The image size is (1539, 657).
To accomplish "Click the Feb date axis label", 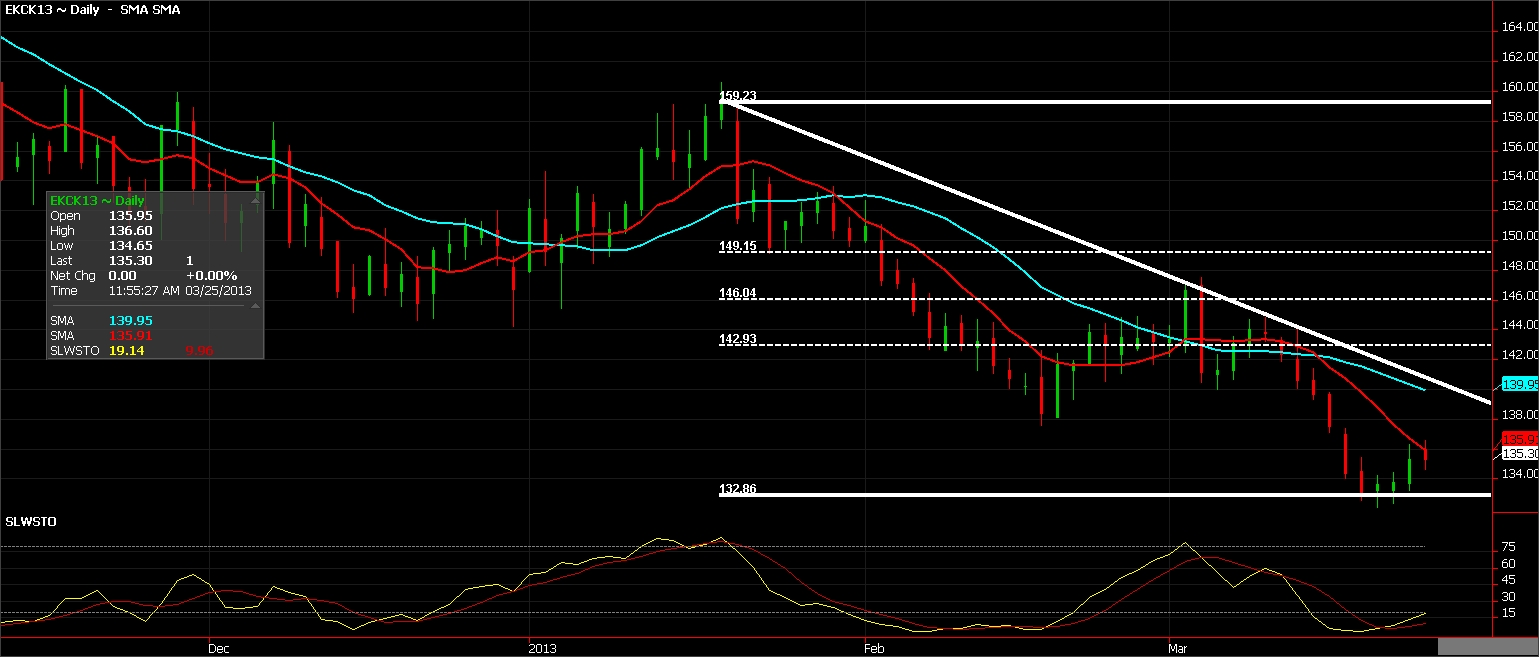I will pos(875,648).
